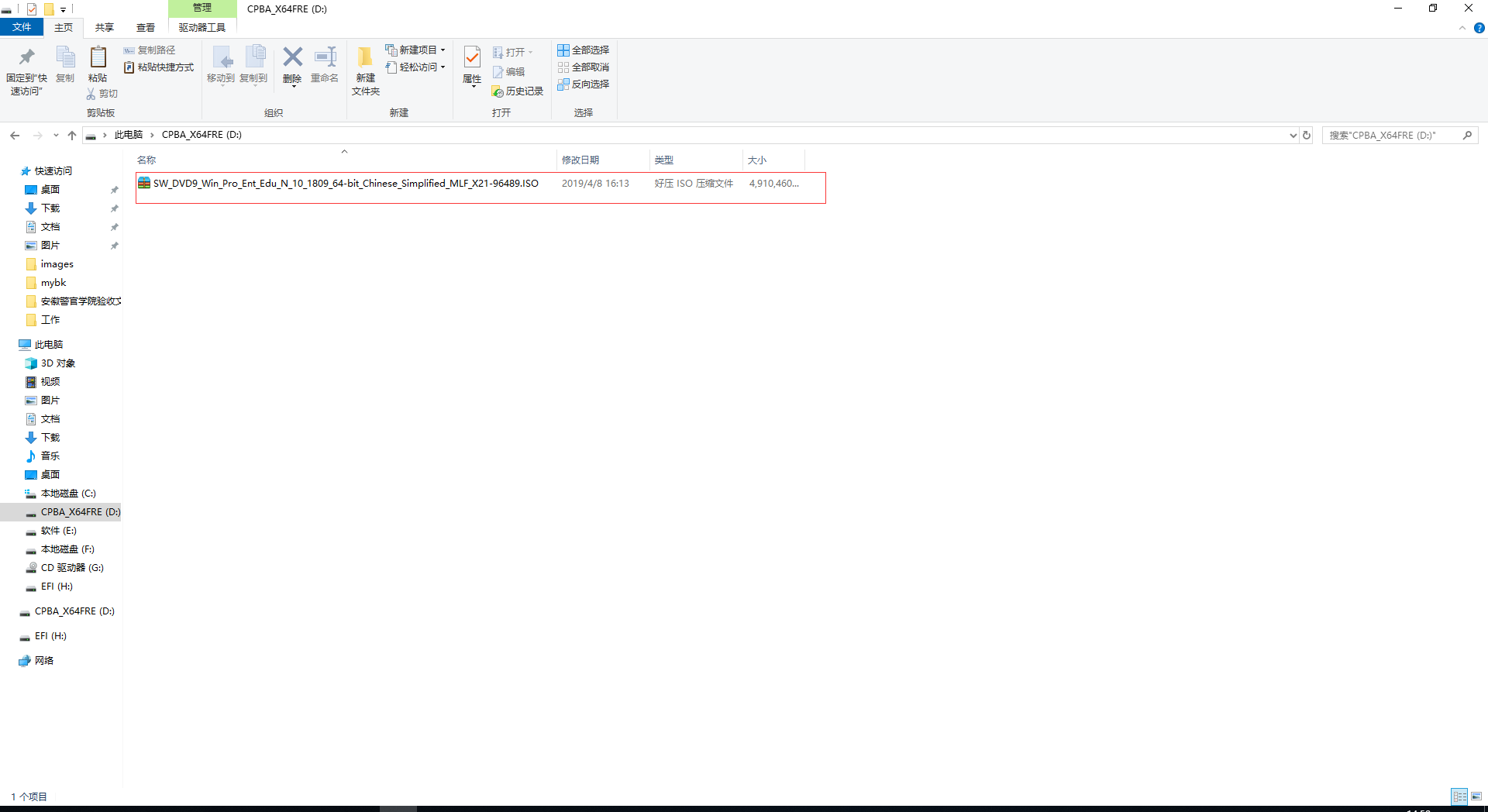
Task: Click Pin to Quick Access icon
Action: pyautogui.click(x=26, y=58)
